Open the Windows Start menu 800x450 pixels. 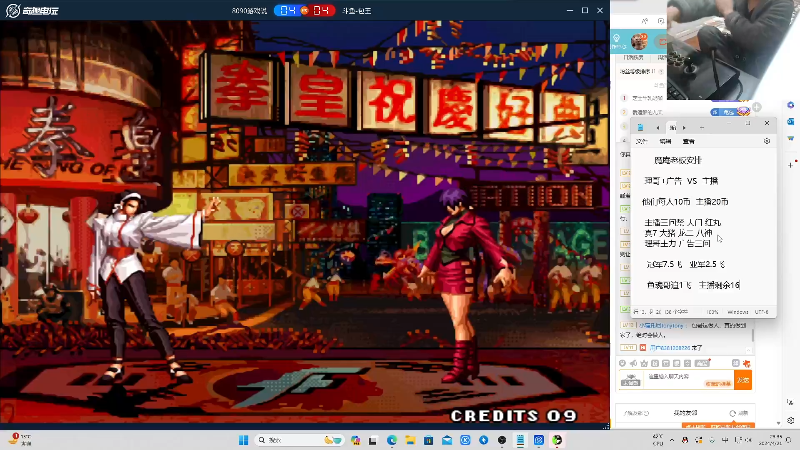[243, 440]
